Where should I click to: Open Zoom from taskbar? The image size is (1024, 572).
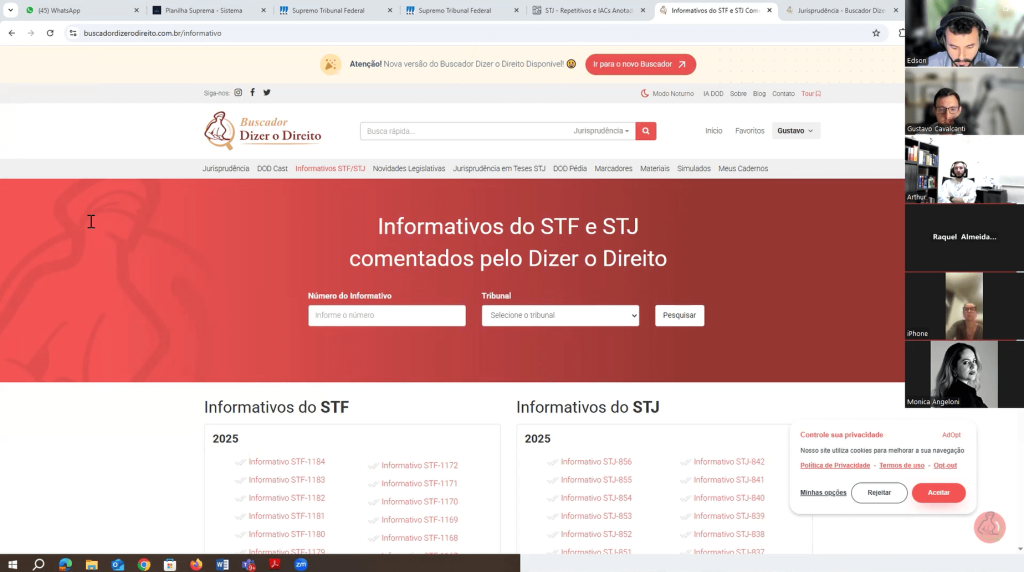(x=300, y=564)
